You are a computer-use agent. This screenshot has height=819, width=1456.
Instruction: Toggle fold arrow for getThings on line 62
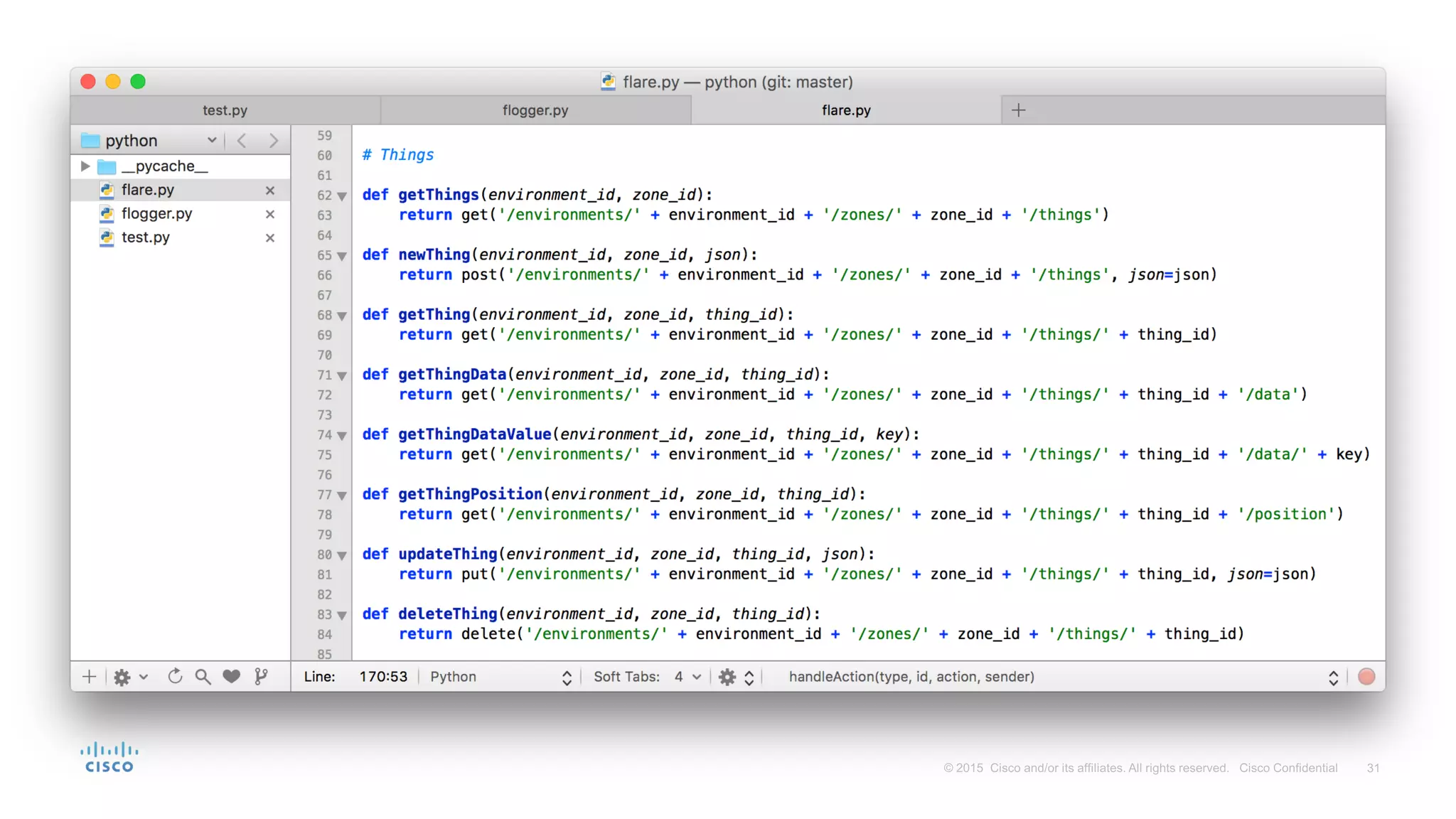click(342, 196)
